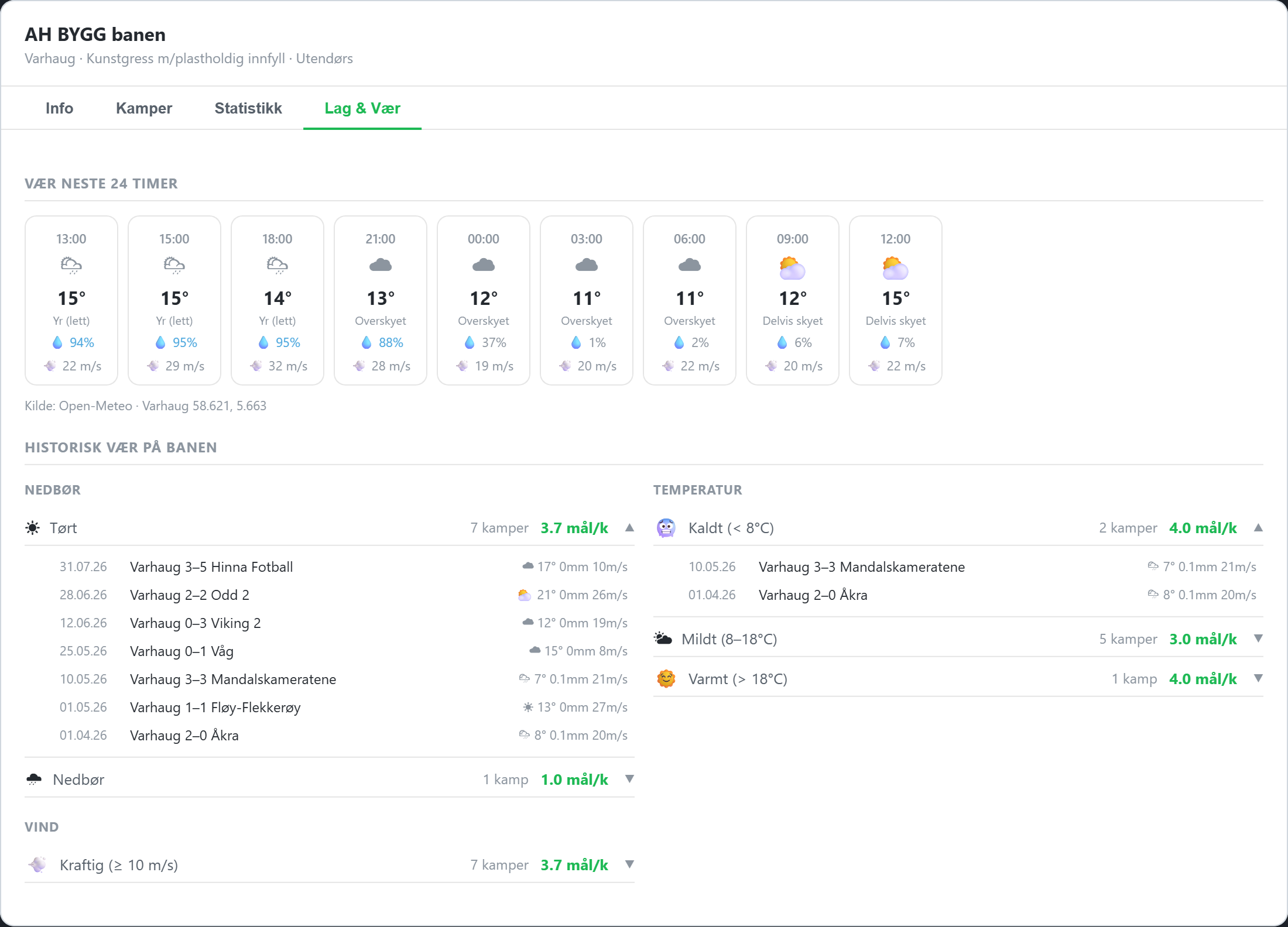This screenshot has height=927, width=1288.
Task: Click the 1.0 mål/k value for Nedbør
Action: [x=574, y=780]
